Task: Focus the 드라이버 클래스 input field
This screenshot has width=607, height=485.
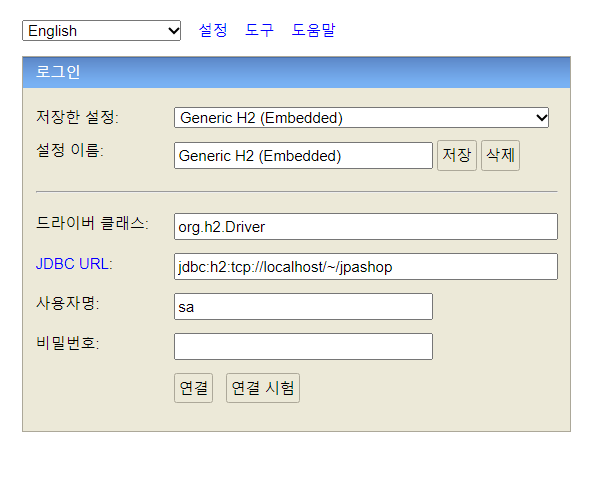Action: [x=366, y=226]
